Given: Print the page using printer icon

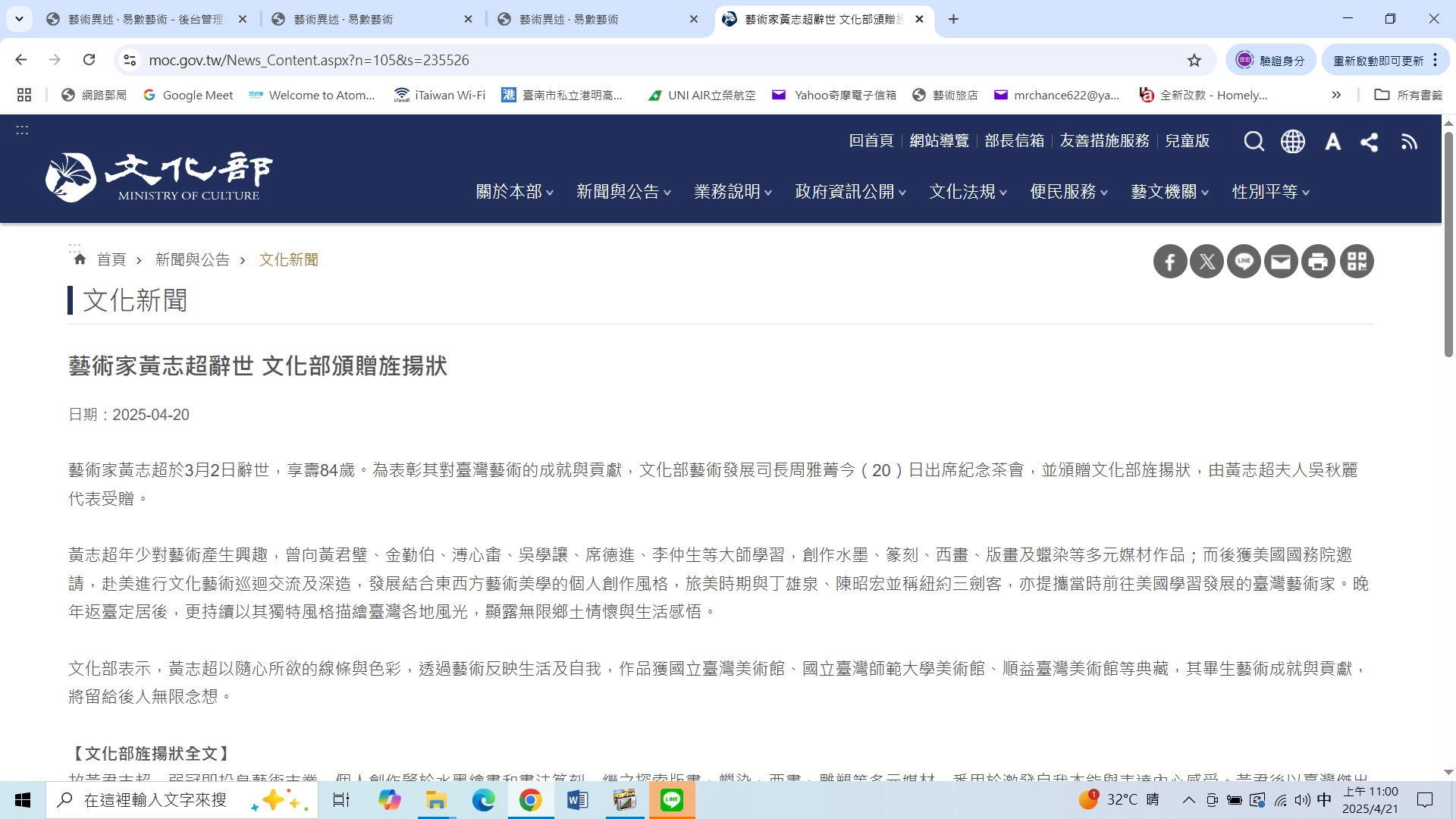Looking at the screenshot, I should [x=1318, y=262].
